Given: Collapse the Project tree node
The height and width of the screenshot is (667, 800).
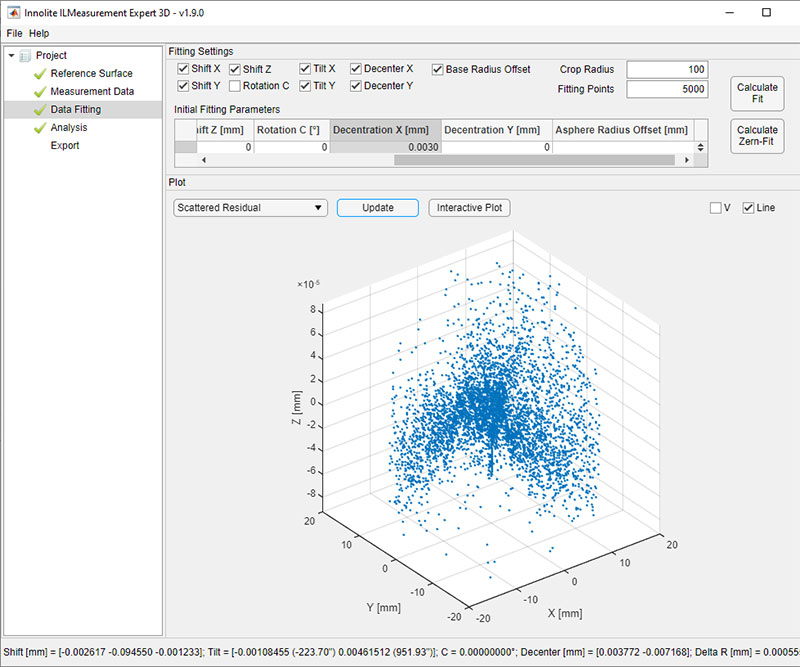Looking at the screenshot, I should pos(11,56).
